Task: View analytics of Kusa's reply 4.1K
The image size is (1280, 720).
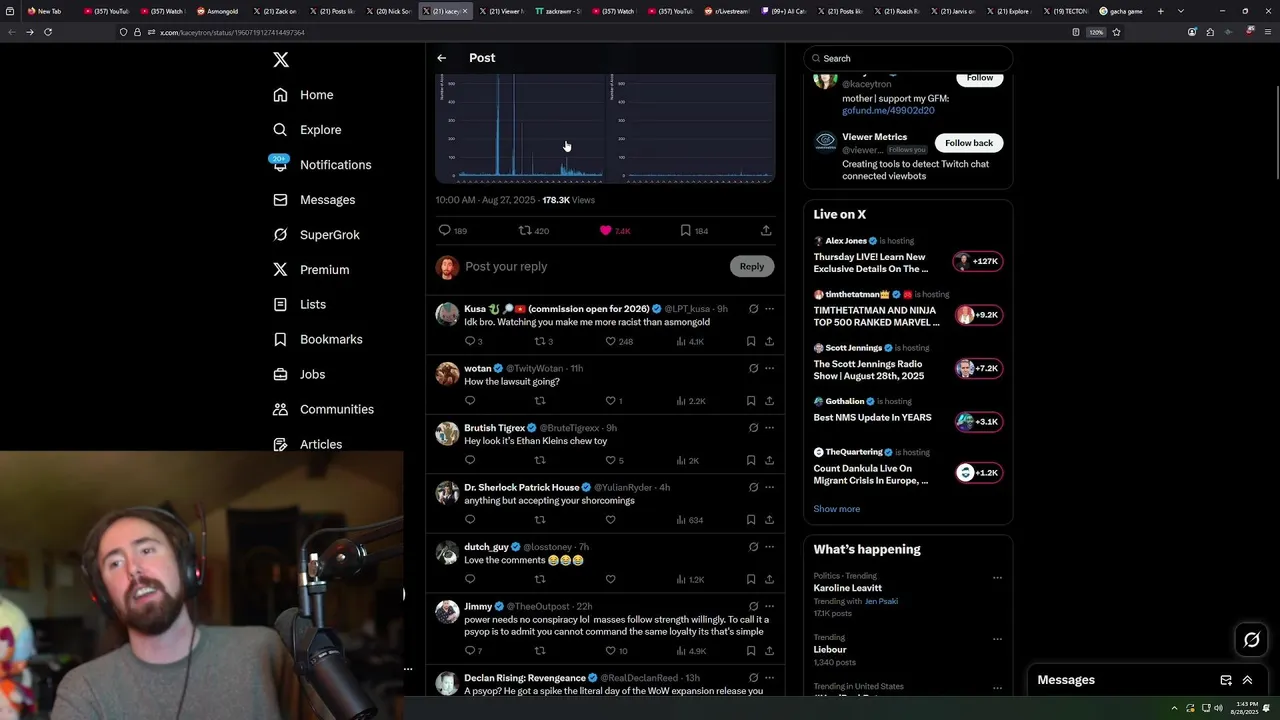Action: click(691, 342)
